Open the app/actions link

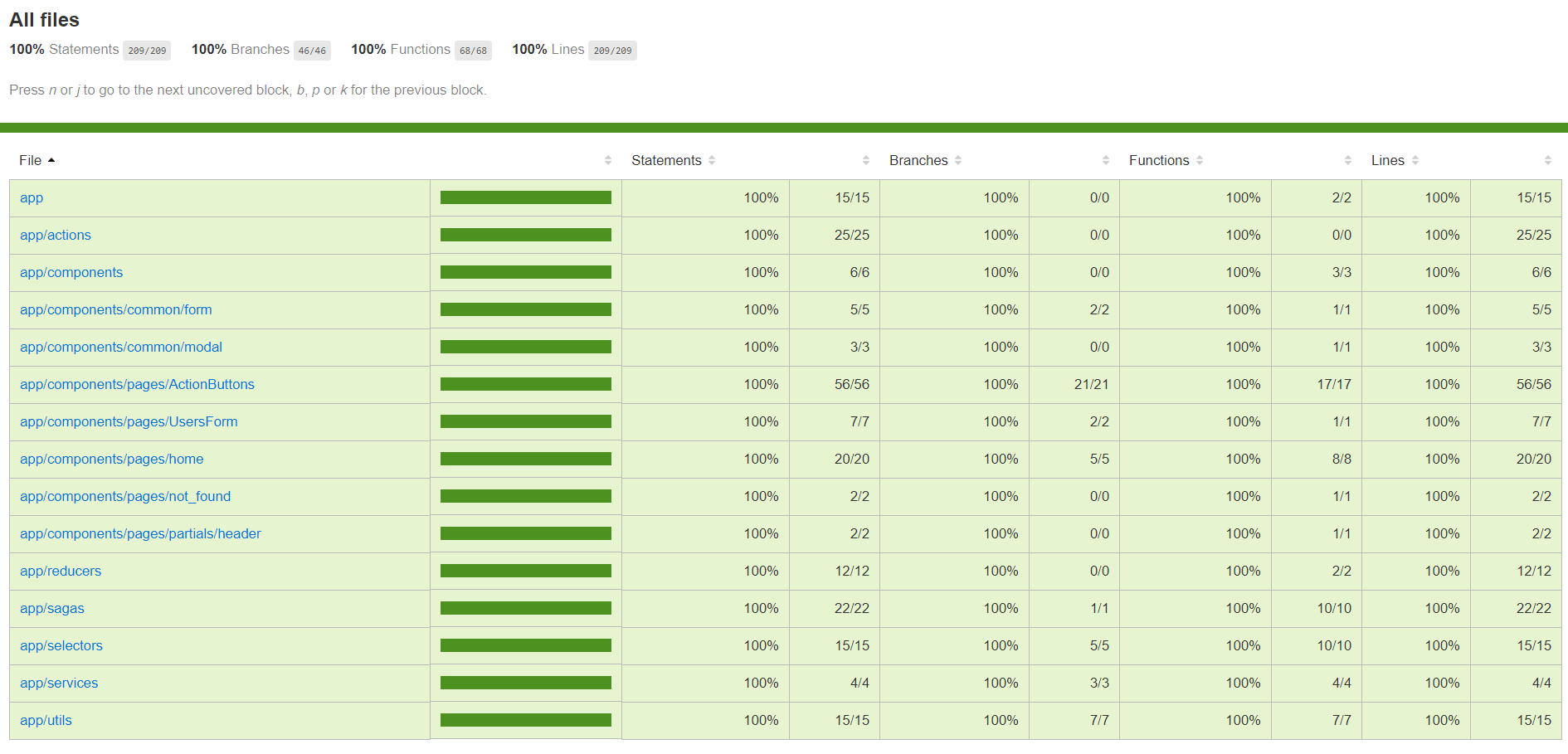click(56, 236)
